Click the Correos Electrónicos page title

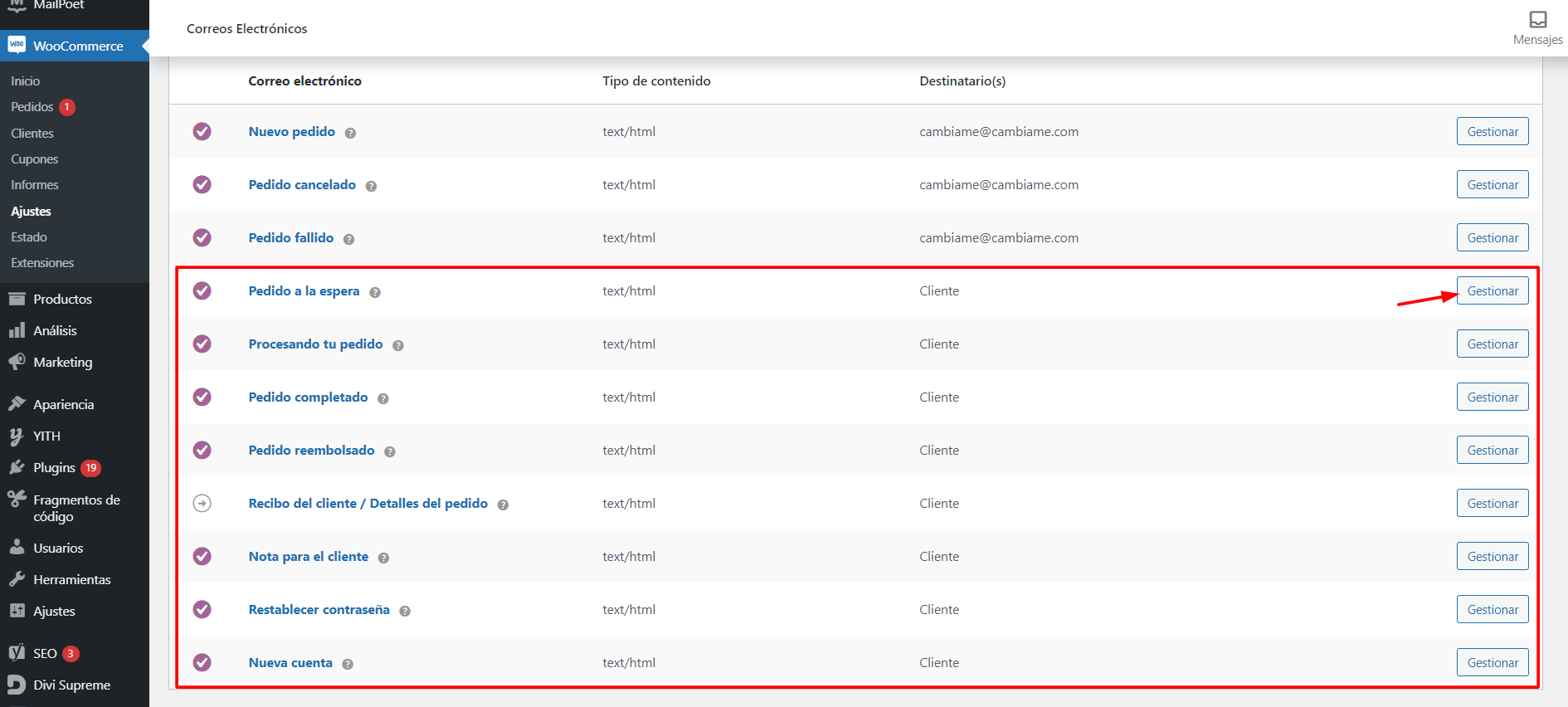(246, 28)
